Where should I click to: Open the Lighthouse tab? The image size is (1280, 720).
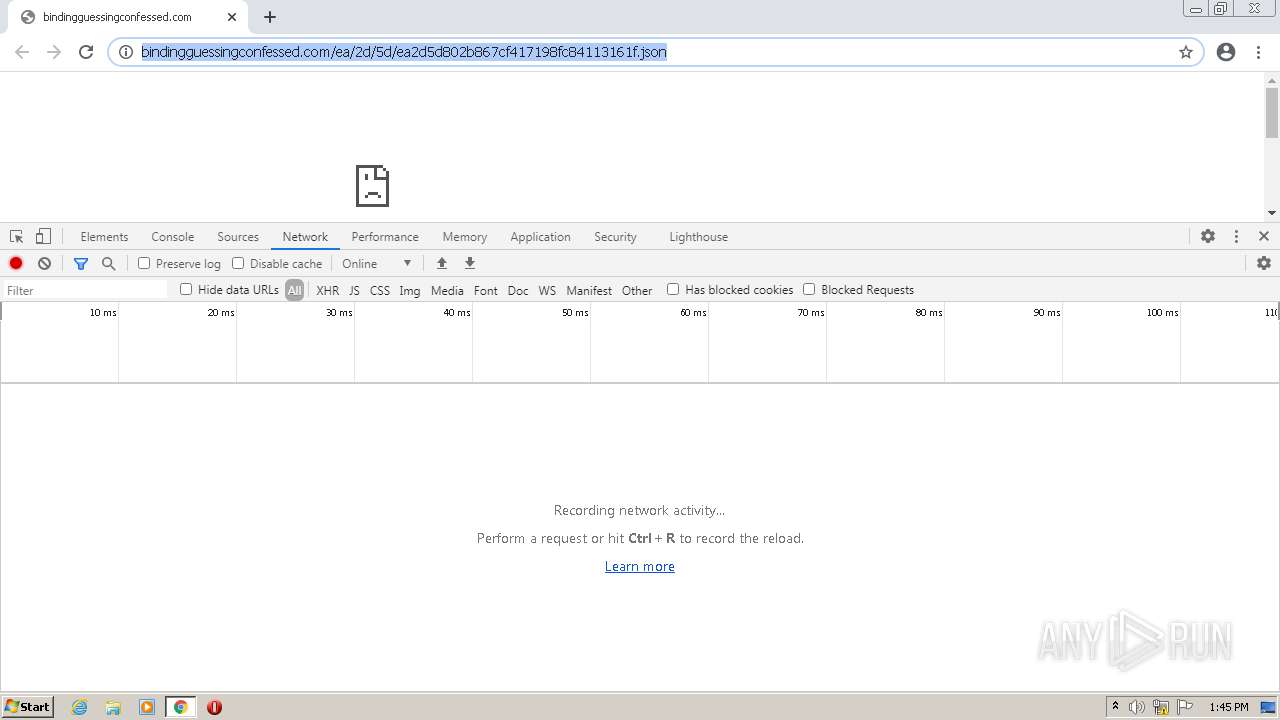pos(698,237)
